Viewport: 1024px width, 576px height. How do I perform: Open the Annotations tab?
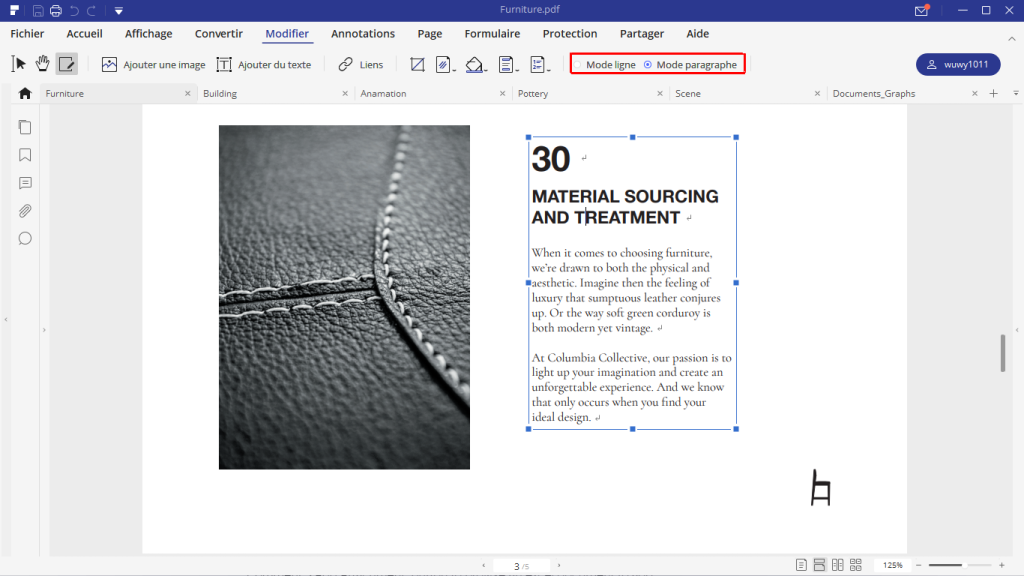(x=362, y=33)
